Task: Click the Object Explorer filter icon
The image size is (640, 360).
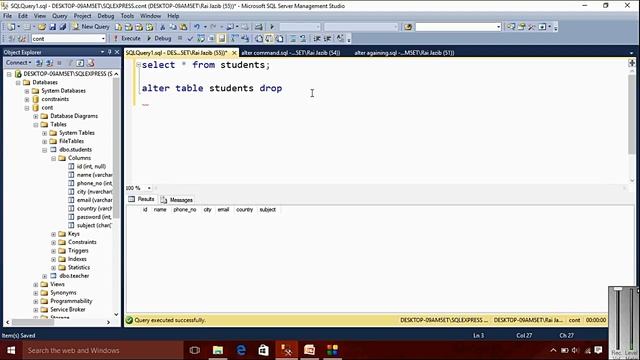Action: pyautogui.click(x=70, y=63)
